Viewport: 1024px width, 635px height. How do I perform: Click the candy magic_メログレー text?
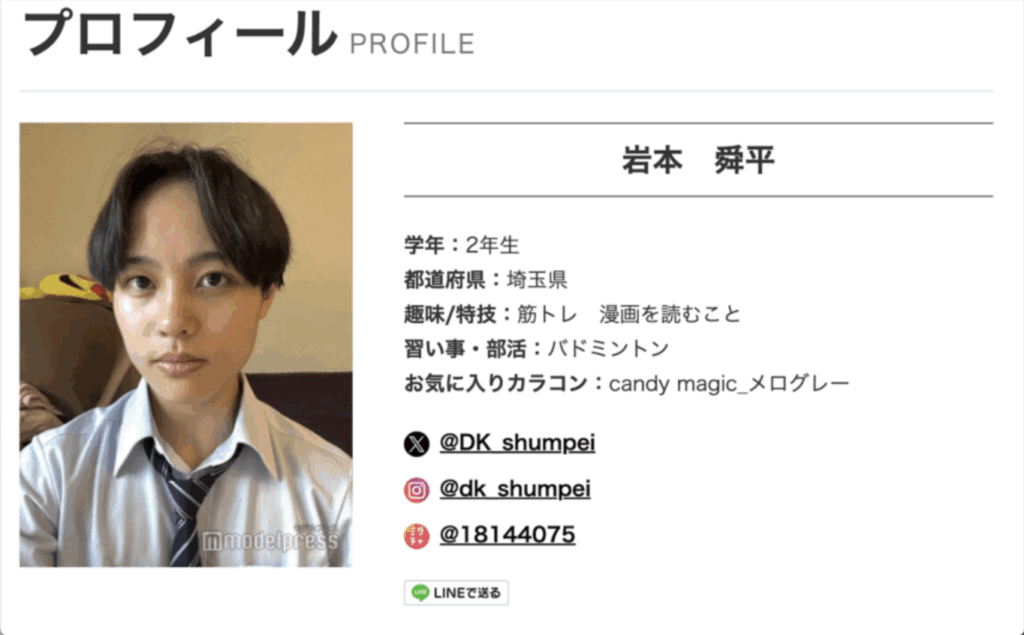729,383
